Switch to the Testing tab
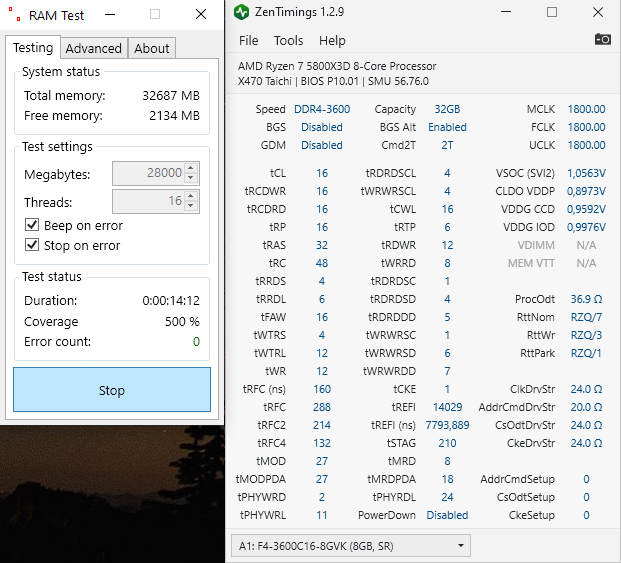The height and width of the screenshot is (563, 621). click(33, 48)
